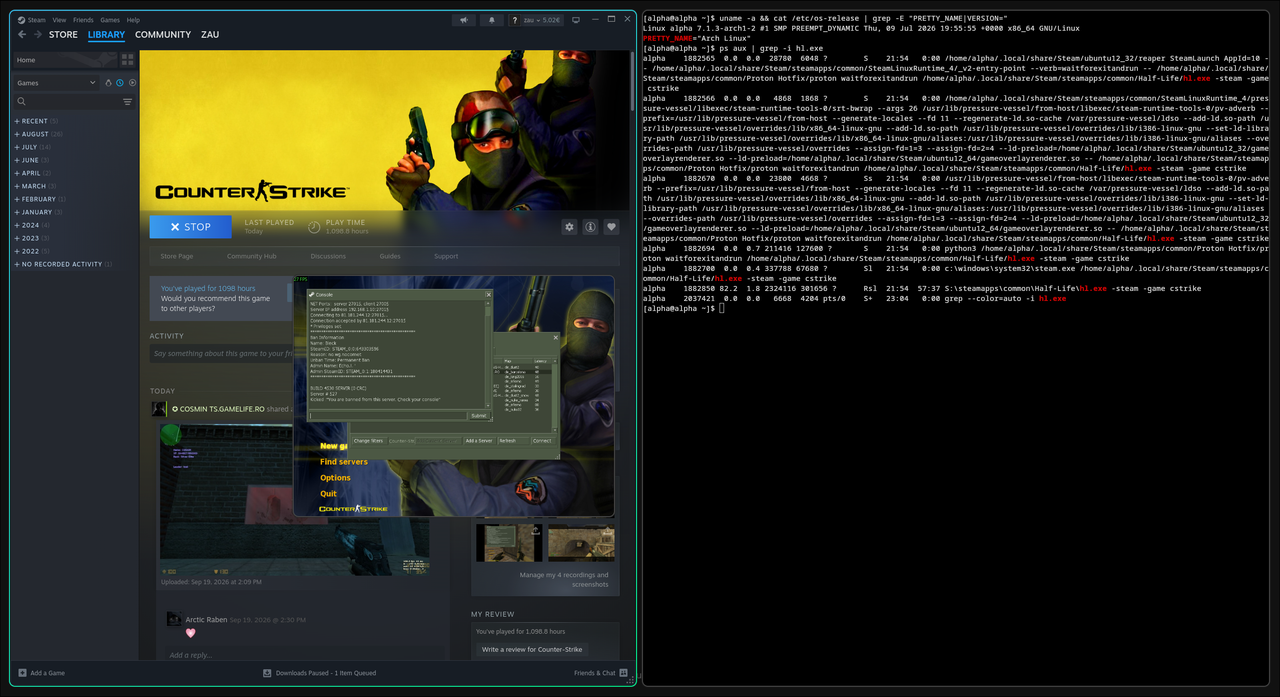Open Counter-Strike manage gear icon
Screen dimensions: 1280x697
(x=569, y=227)
